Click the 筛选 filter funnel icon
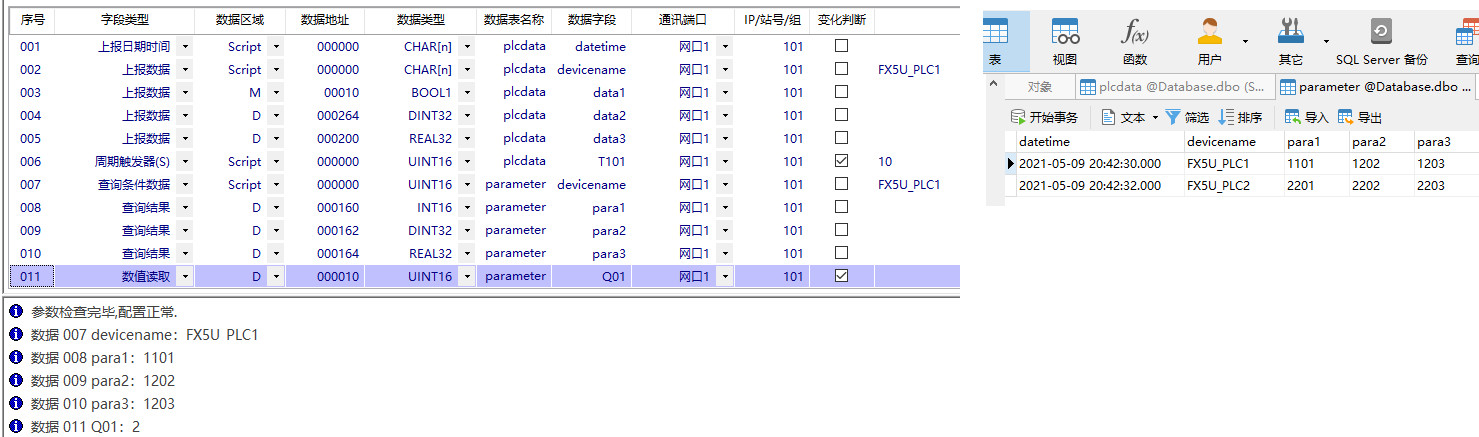The height and width of the screenshot is (437, 1479). click(x=1173, y=117)
